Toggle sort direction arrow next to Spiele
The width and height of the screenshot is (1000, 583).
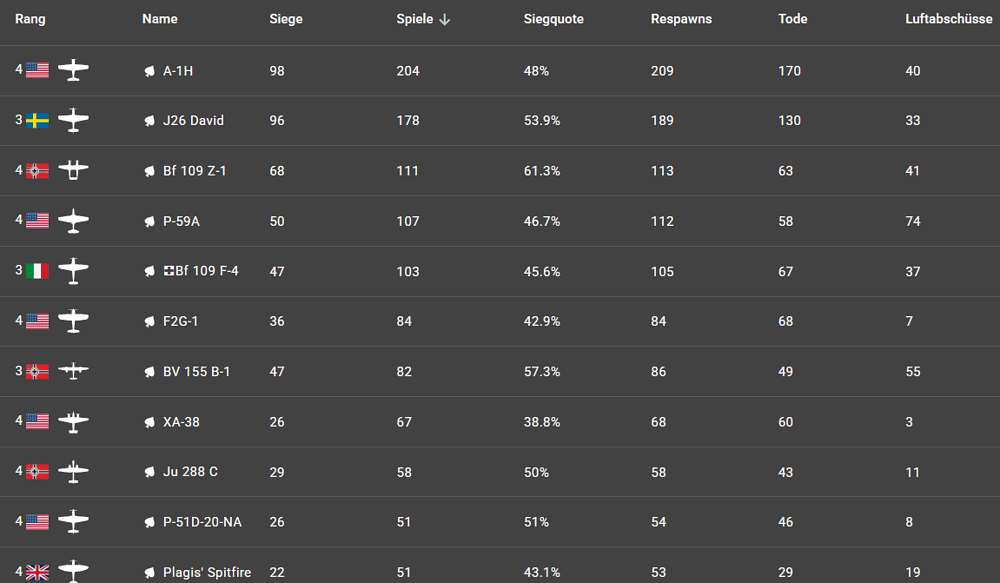point(445,20)
